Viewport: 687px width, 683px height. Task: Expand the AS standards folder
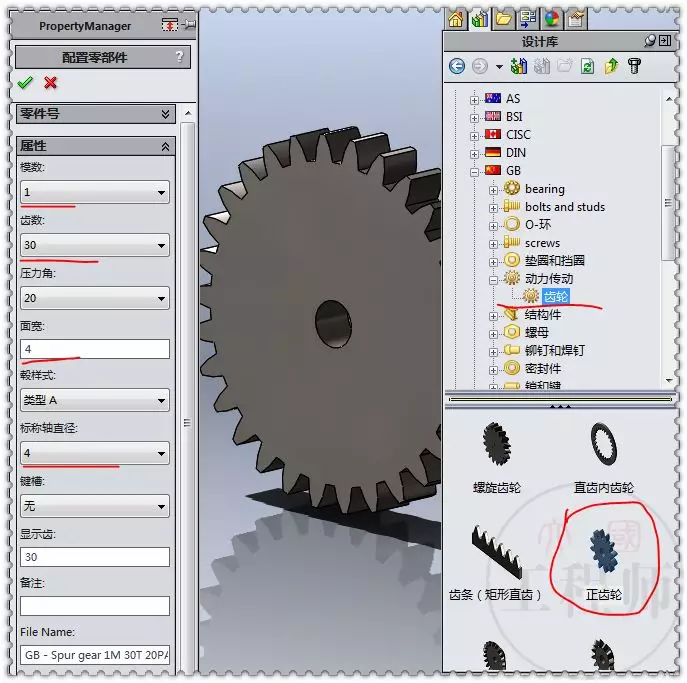(x=474, y=100)
